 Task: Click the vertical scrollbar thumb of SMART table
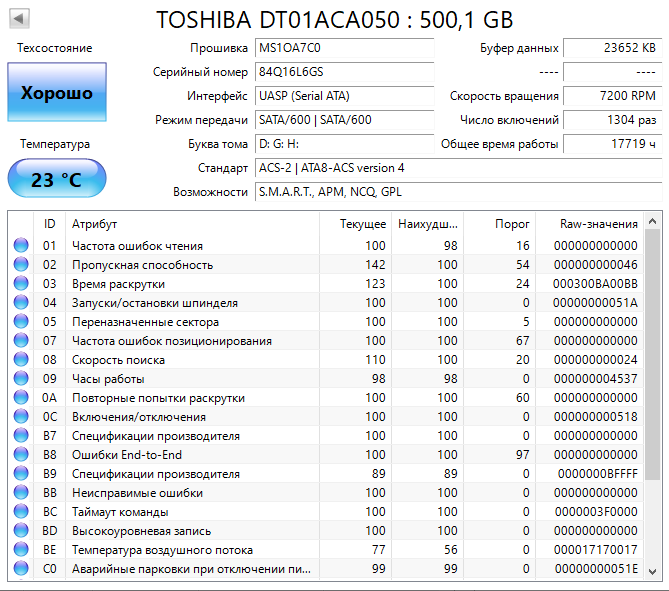click(652, 355)
